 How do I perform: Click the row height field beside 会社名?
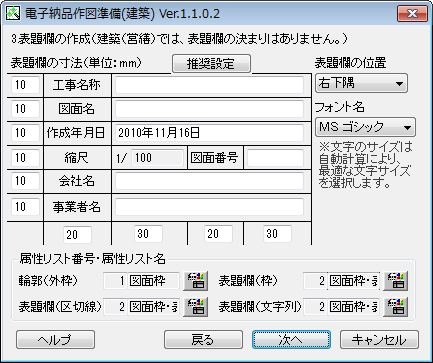(x=25, y=181)
